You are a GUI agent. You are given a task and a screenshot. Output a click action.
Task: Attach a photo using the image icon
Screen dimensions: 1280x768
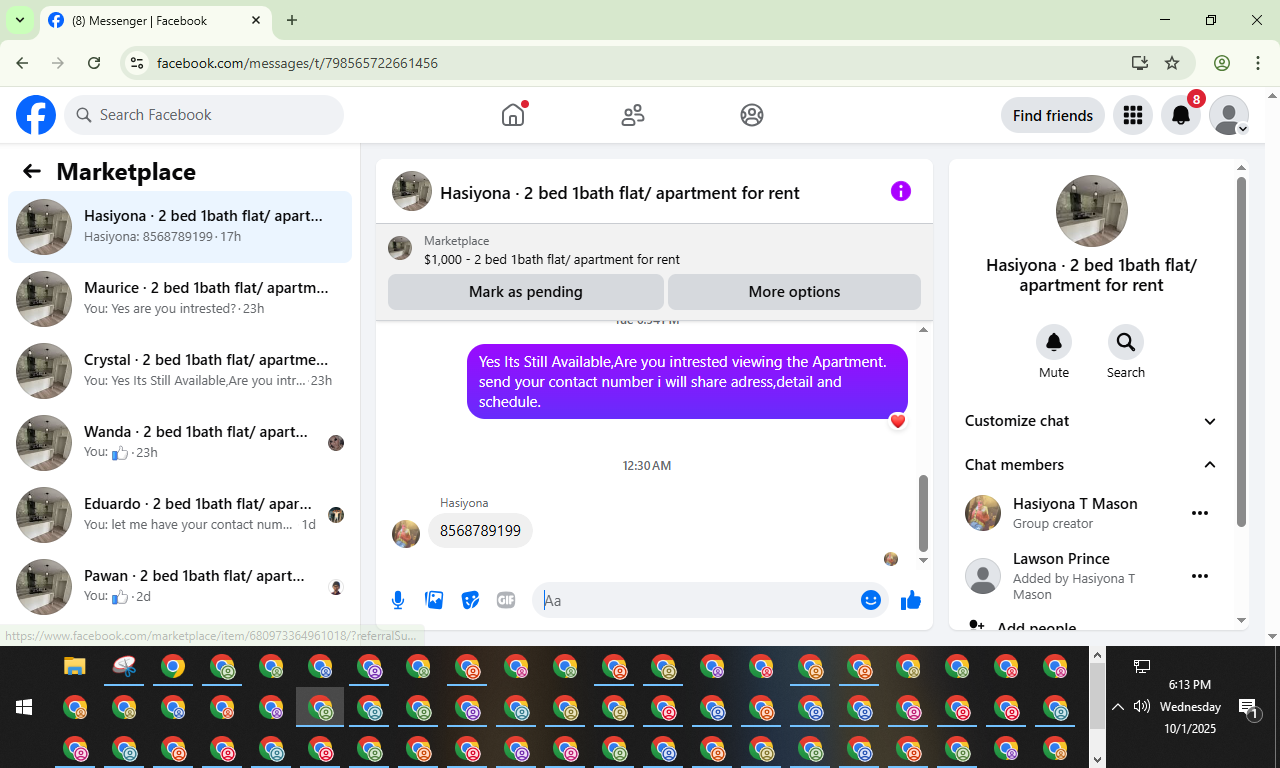pos(434,600)
